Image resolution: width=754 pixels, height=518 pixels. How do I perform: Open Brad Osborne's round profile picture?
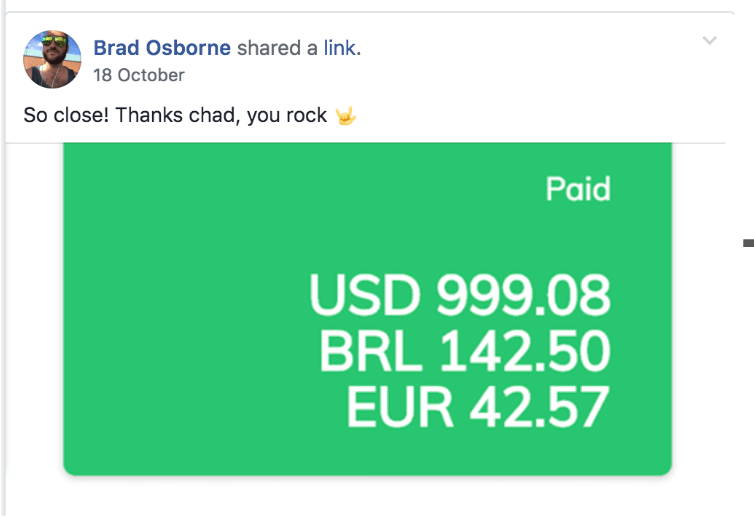point(52,59)
